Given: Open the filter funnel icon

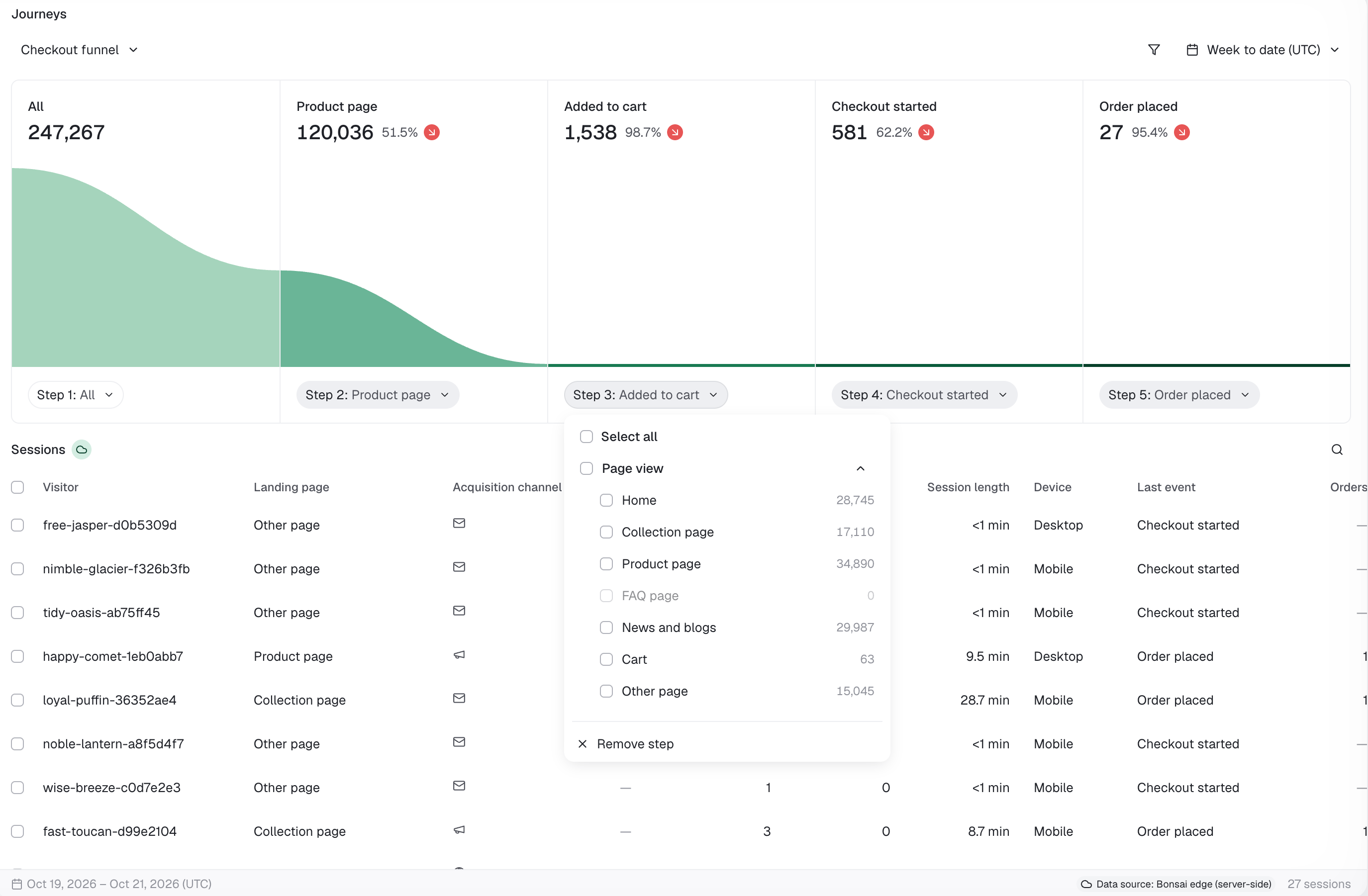Looking at the screenshot, I should [1154, 50].
